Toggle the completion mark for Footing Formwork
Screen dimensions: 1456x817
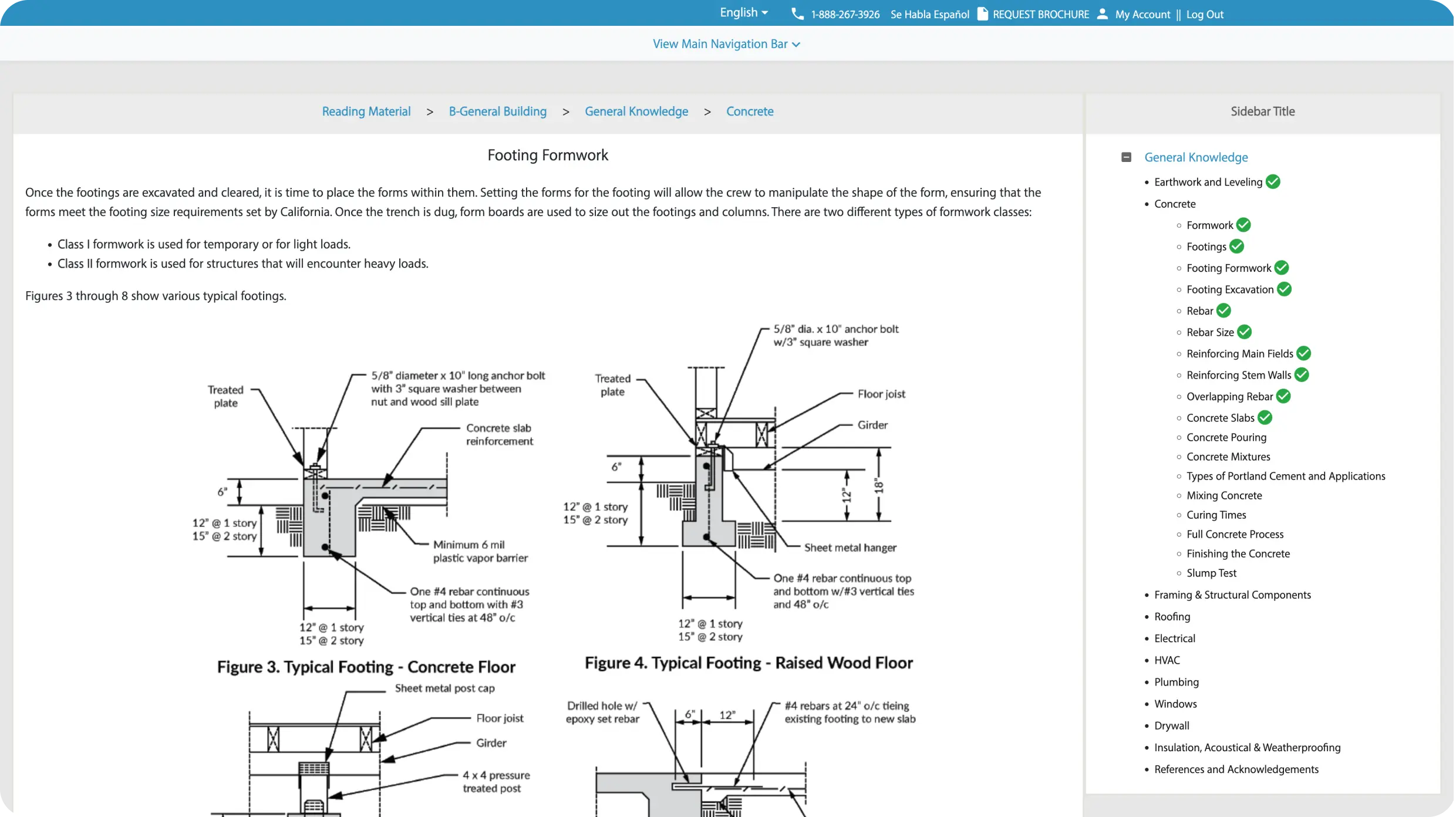1280,267
